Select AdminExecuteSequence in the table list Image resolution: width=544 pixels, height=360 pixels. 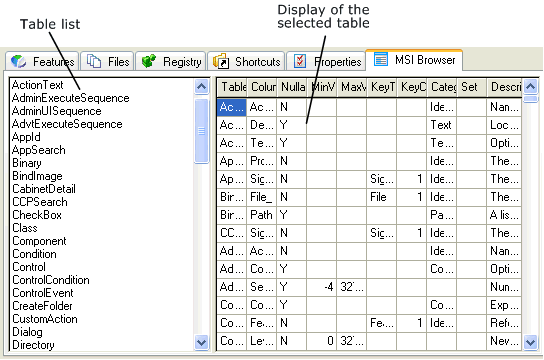(70, 98)
